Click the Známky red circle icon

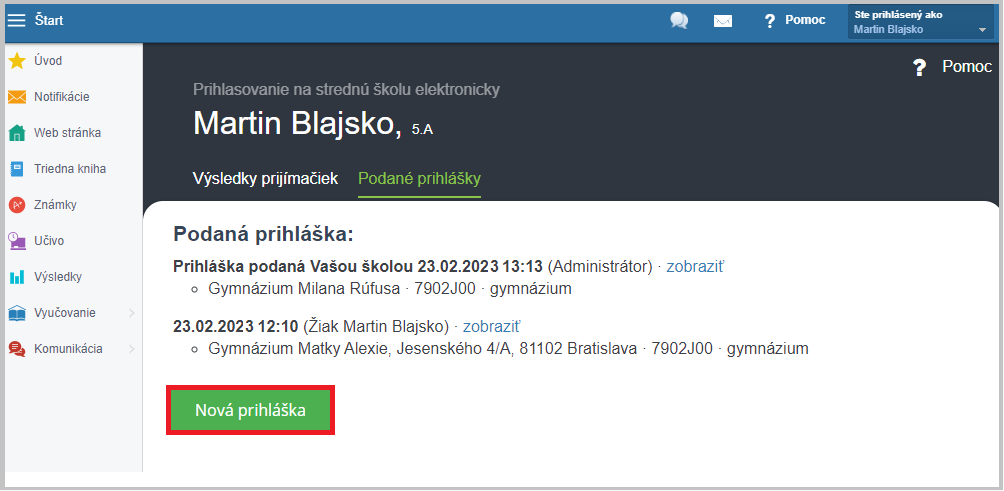pos(17,205)
